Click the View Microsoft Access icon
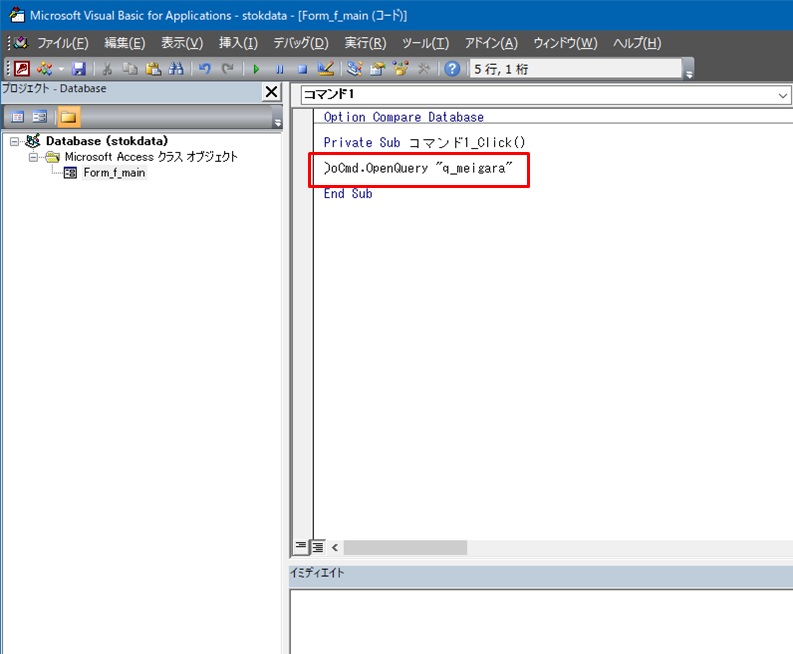793x654 pixels. (22, 68)
